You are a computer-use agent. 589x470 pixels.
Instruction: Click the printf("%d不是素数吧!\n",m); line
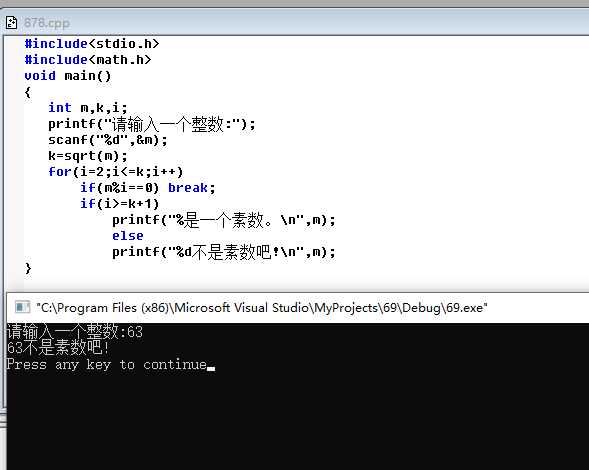click(x=224, y=252)
